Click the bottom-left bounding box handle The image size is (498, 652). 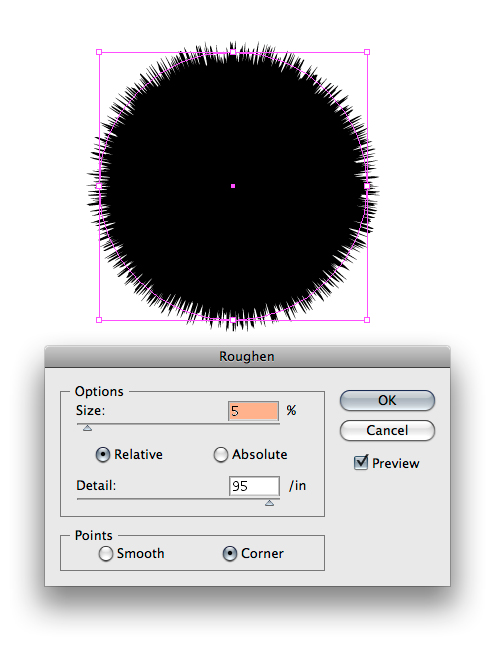99,320
